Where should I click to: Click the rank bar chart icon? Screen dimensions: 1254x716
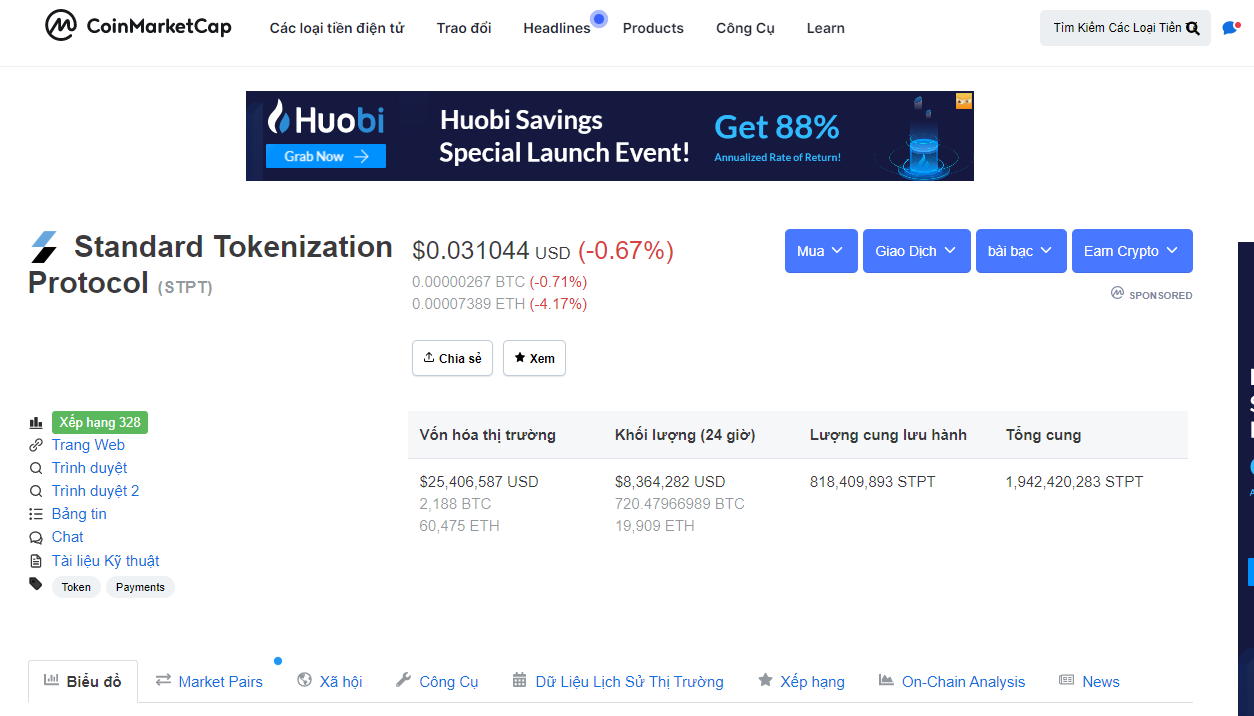point(36,423)
